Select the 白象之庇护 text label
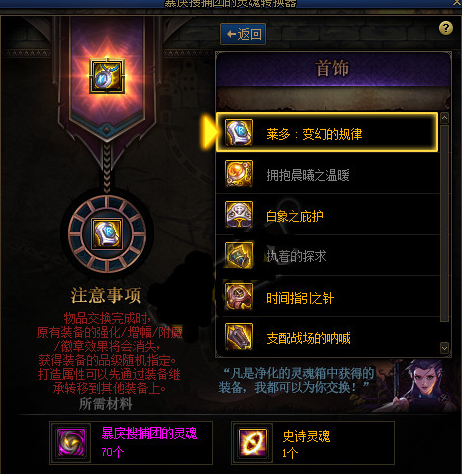Viewport: 462px width, 474px height. pyautogui.click(x=295, y=216)
